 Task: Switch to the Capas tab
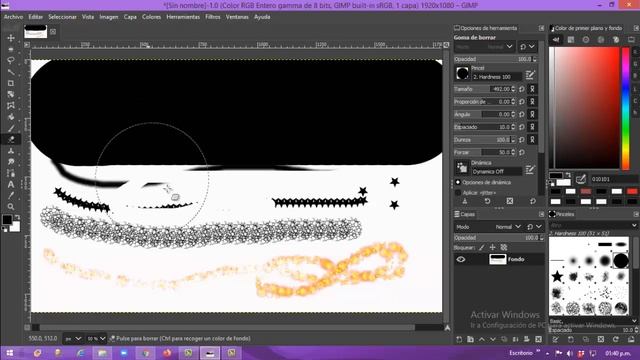[464, 214]
